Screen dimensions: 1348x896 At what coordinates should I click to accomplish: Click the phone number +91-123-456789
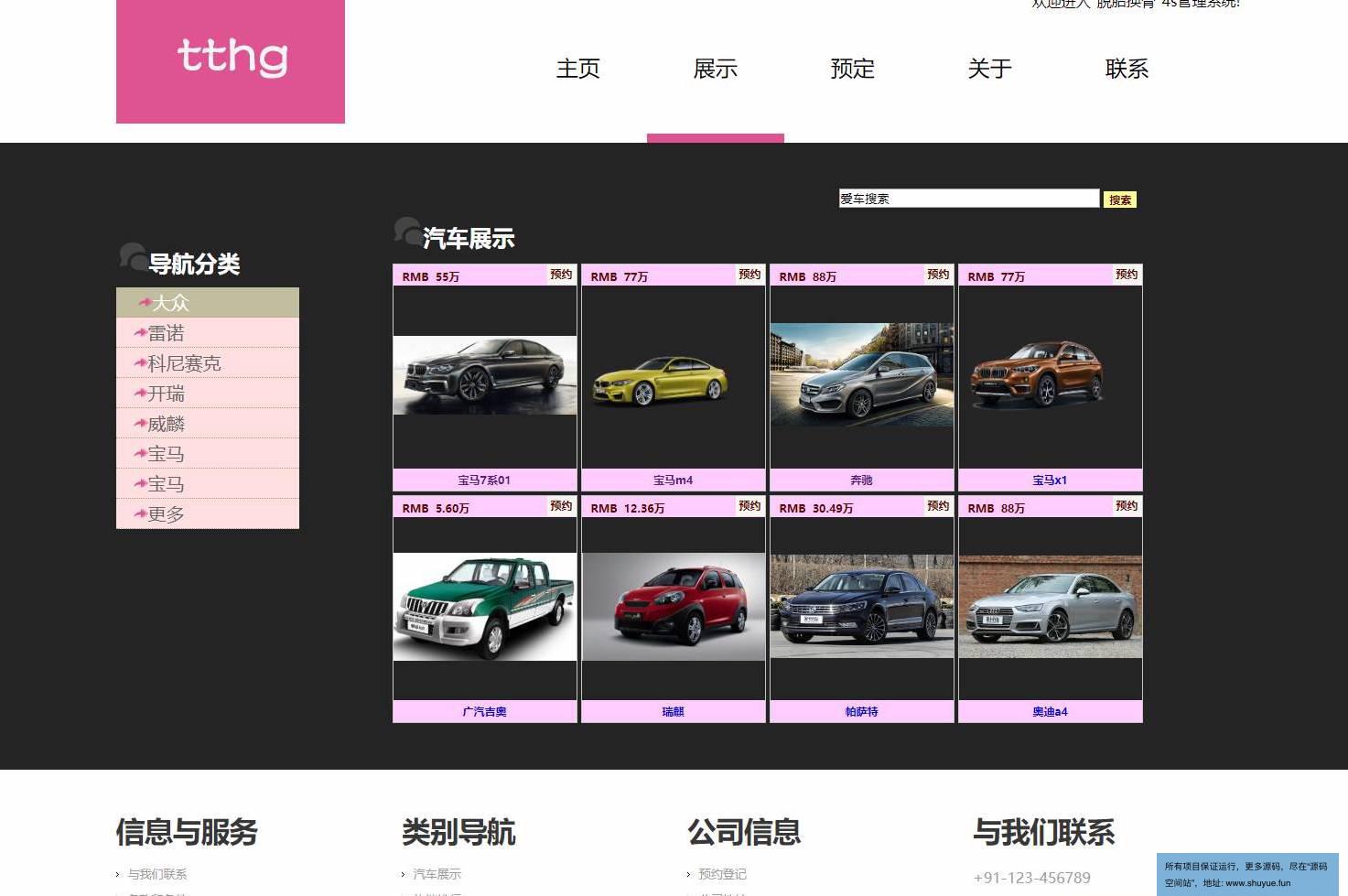tap(1032, 878)
